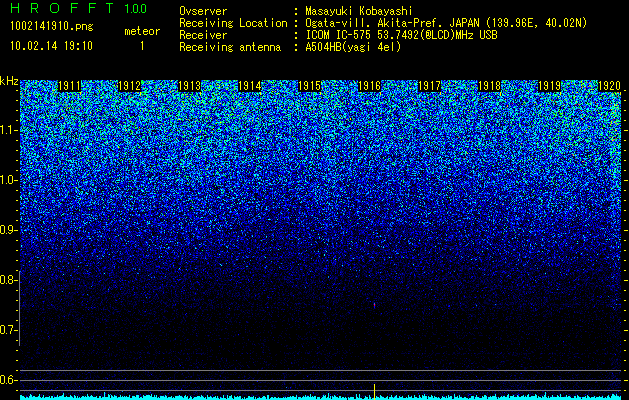This screenshot has width=629, height=400.
Task: Select the filename 1002141910.png
Action: pos(52,26)
